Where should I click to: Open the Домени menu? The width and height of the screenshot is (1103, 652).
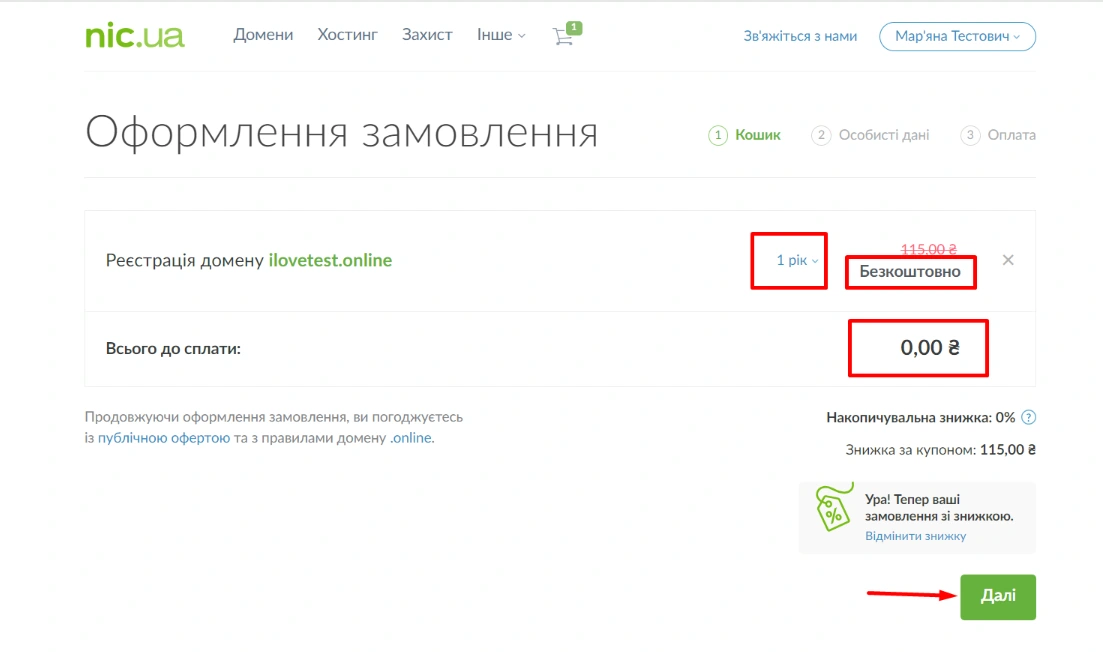263,35
